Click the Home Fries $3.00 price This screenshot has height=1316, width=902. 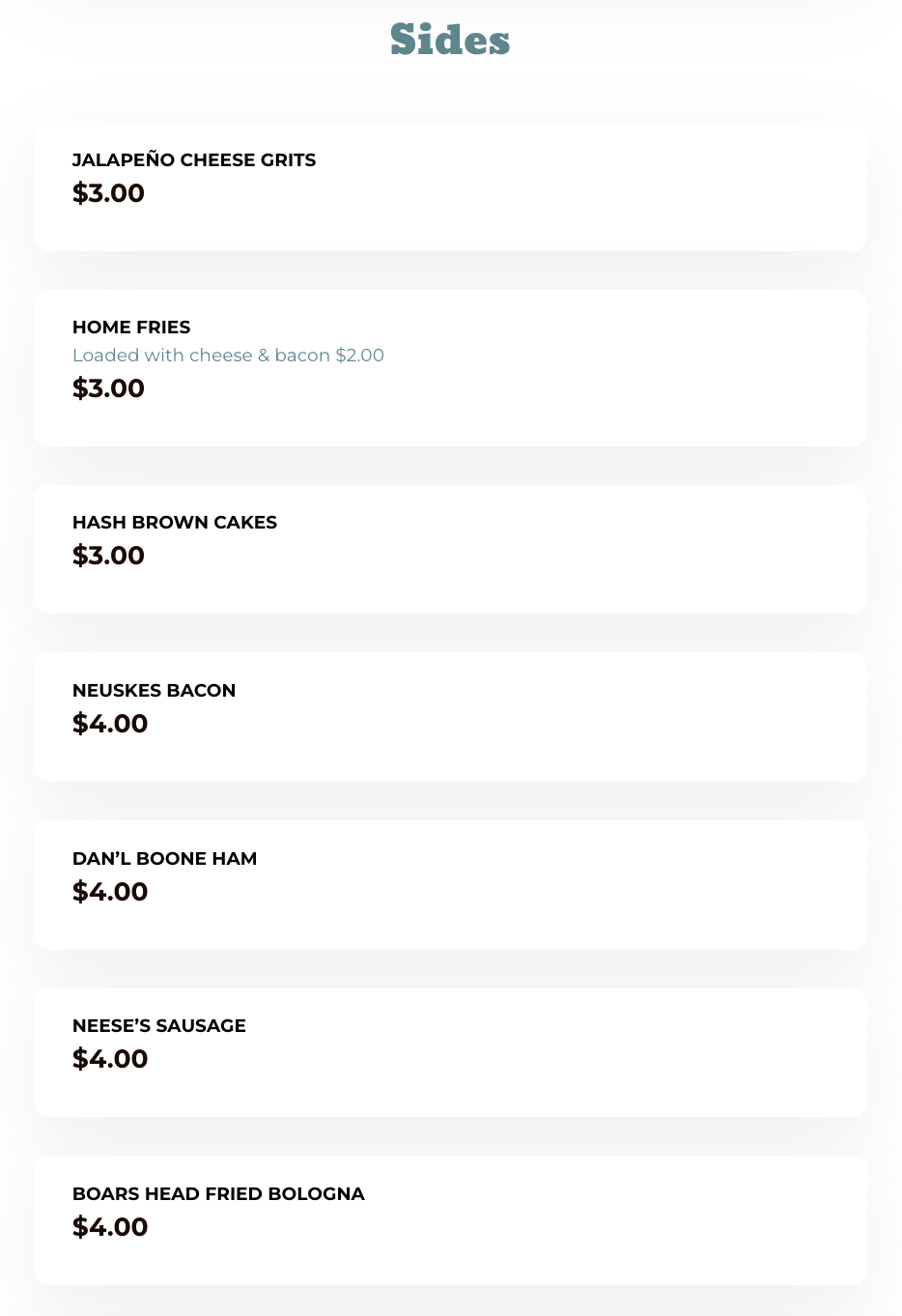[108, 388]
